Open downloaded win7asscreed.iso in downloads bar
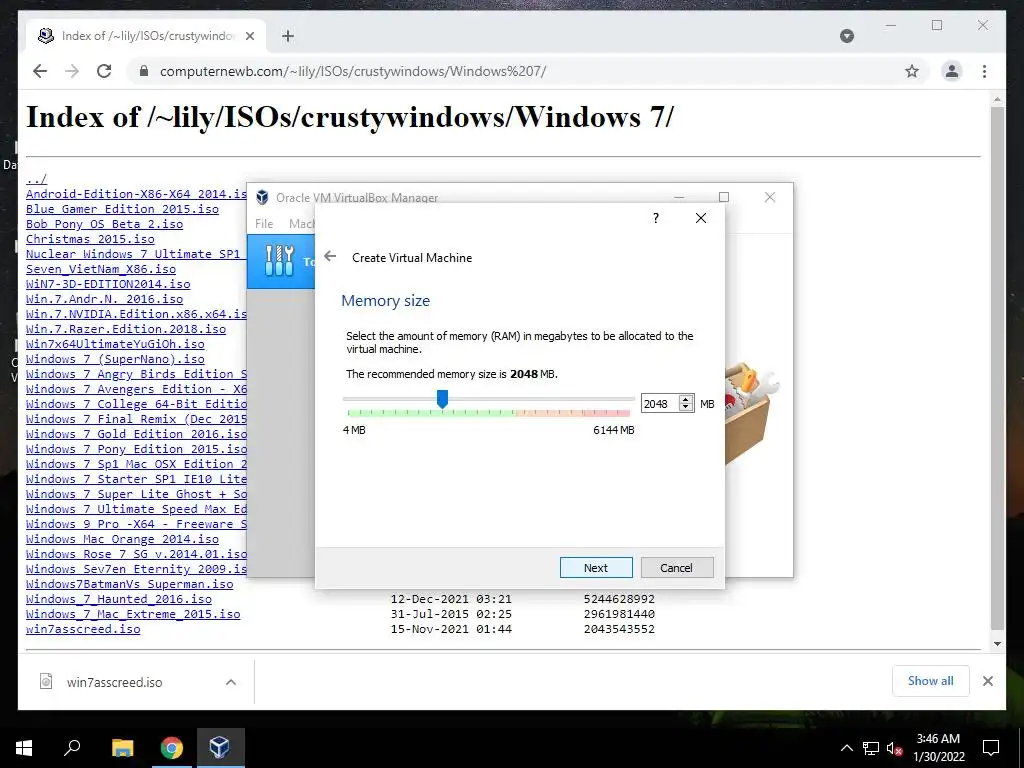Screen dimensions: 1024x768 click(114, 682)
